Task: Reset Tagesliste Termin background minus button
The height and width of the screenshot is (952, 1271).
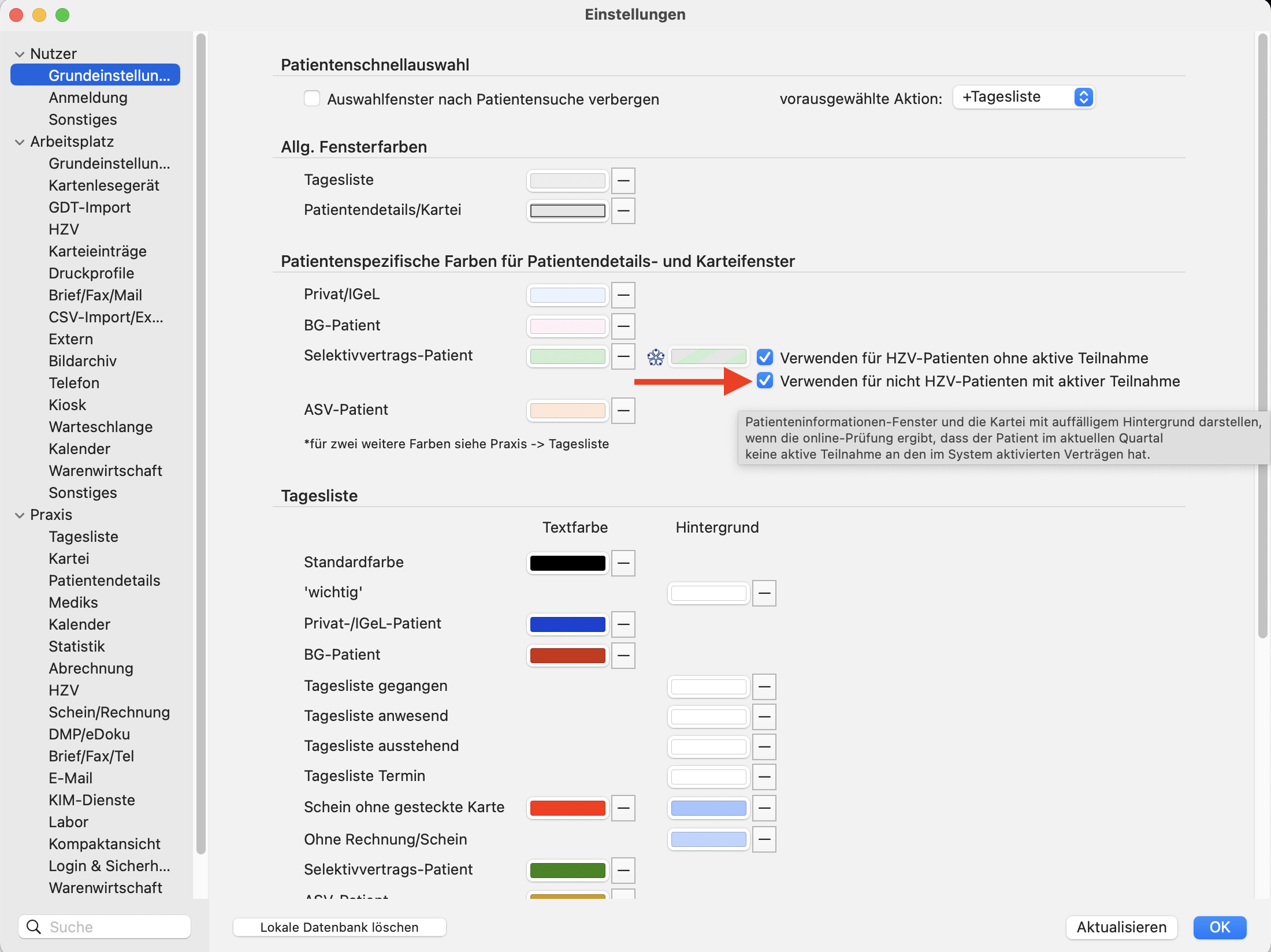Action: (x=764, y=777)
